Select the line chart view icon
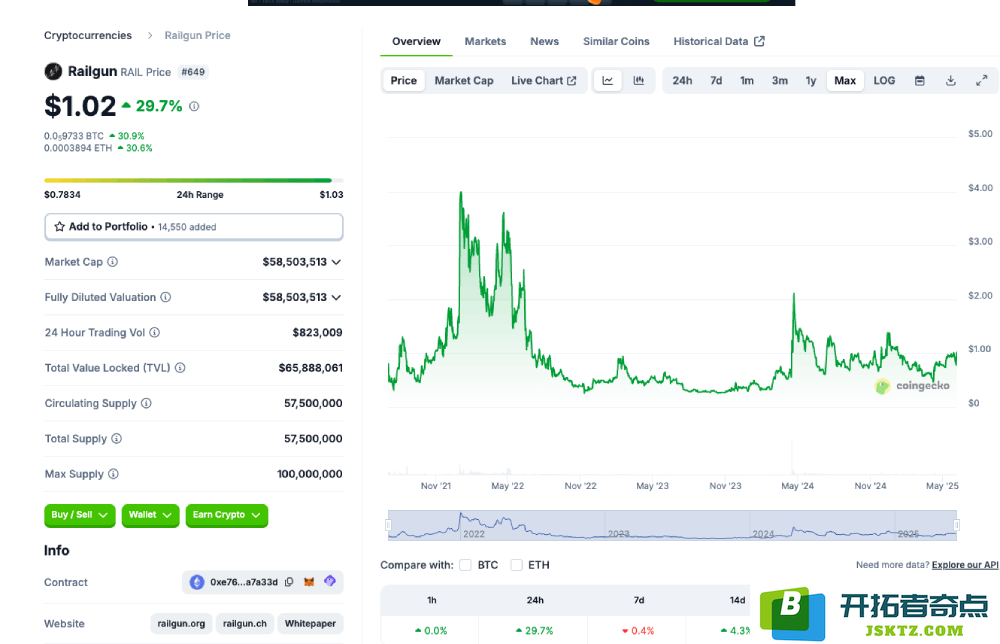Image resolution: width=1000 pixels, height=644 pixels. coord(608,80)
